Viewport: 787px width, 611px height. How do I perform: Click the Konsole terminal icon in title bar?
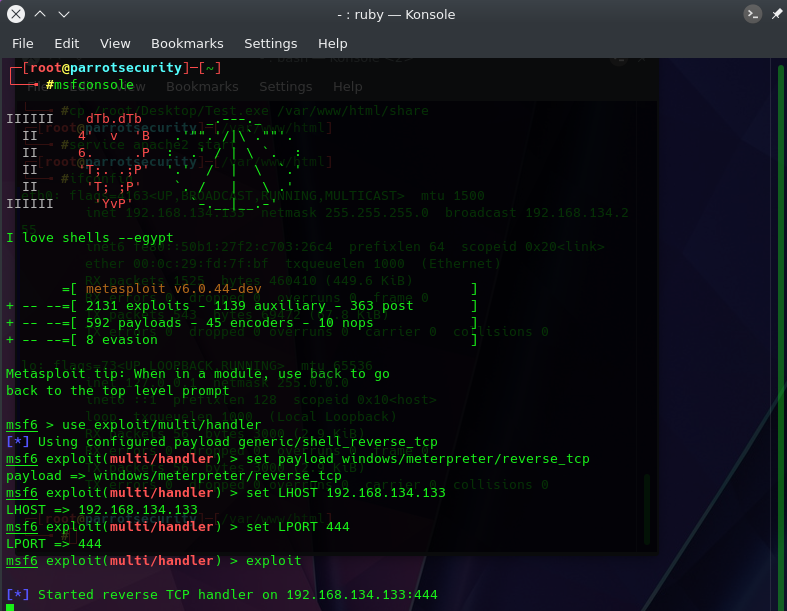tap(752, 14)
